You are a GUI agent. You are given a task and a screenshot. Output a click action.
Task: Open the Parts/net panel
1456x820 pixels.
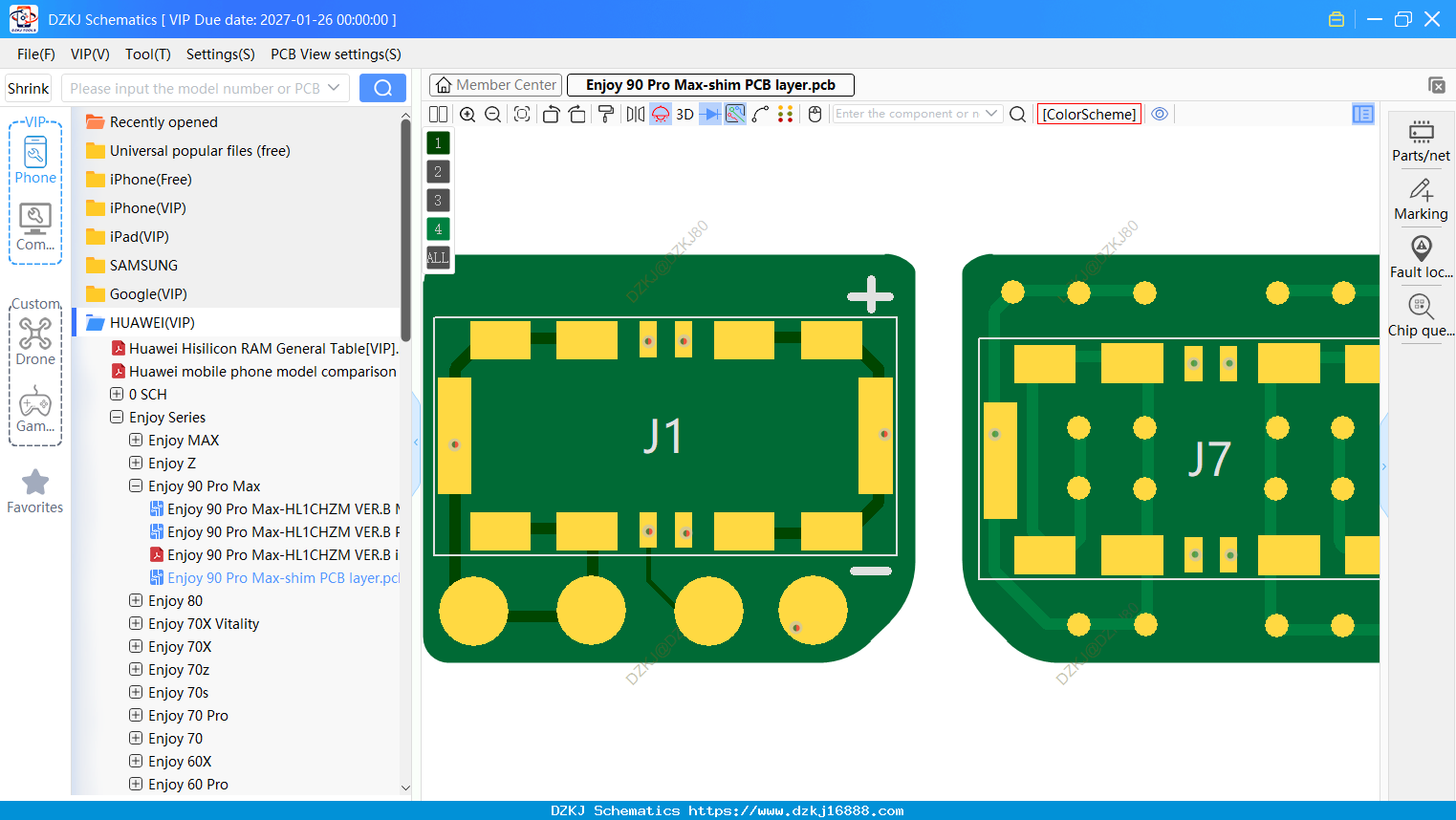point(1421,140)
